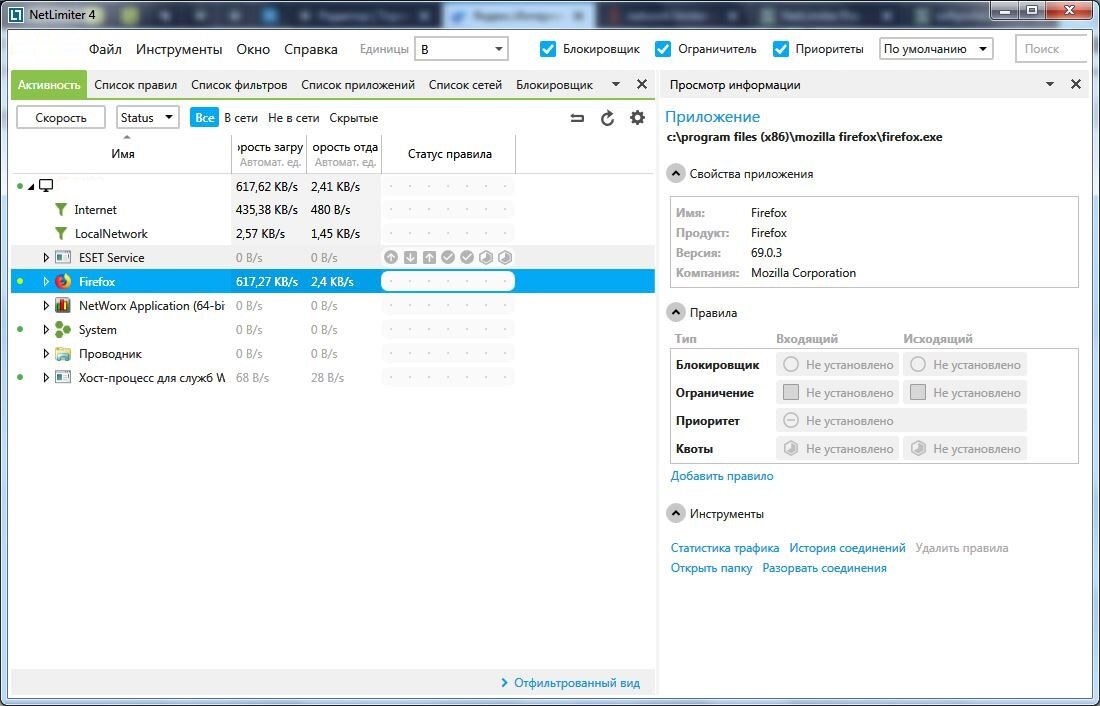This screenshot has width=1100, height=706.
Task: Click the Открыть папку link
Action: pos(711,568)
